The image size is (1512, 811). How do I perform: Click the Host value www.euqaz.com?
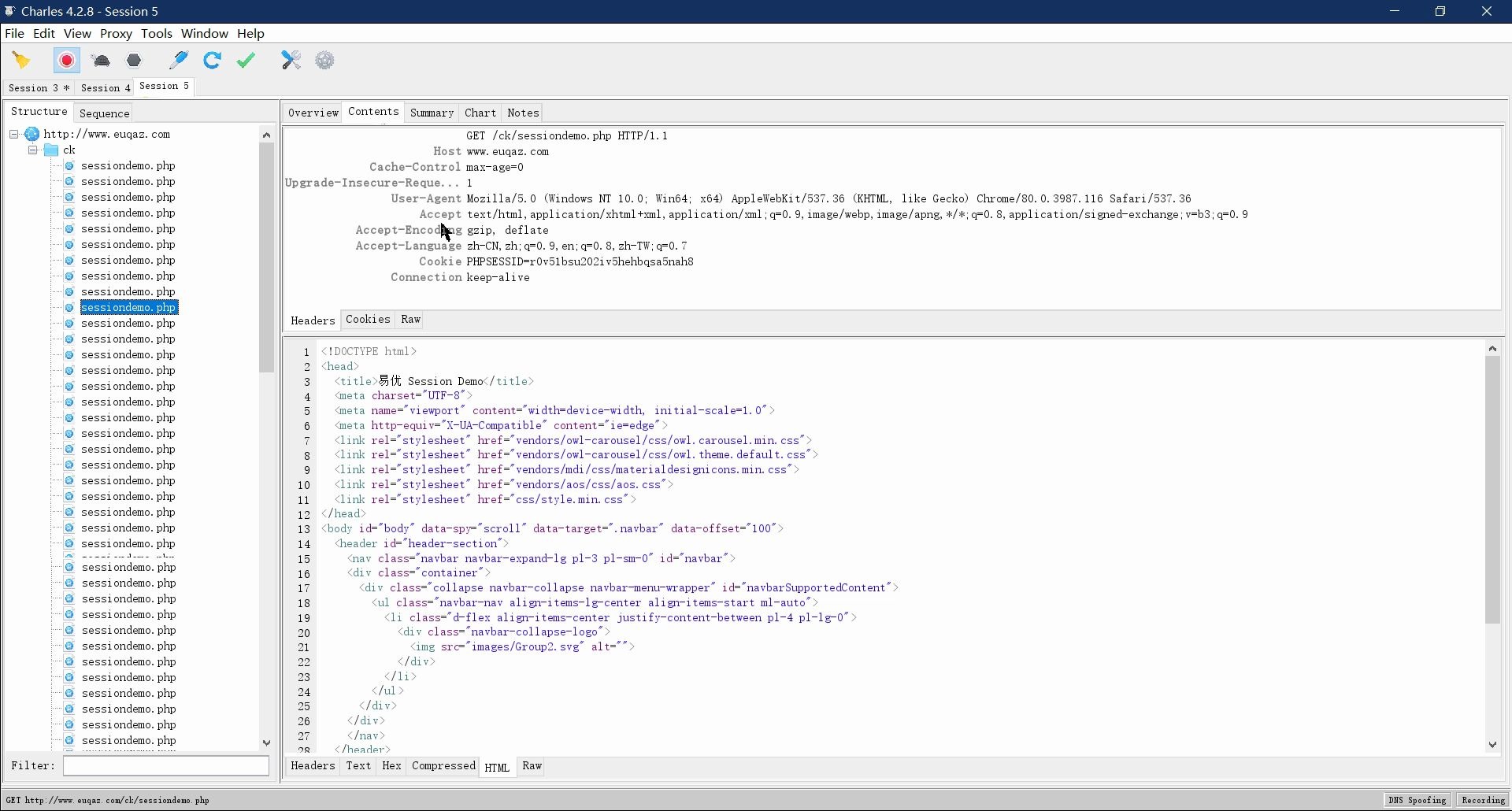[x=508, y=151]
